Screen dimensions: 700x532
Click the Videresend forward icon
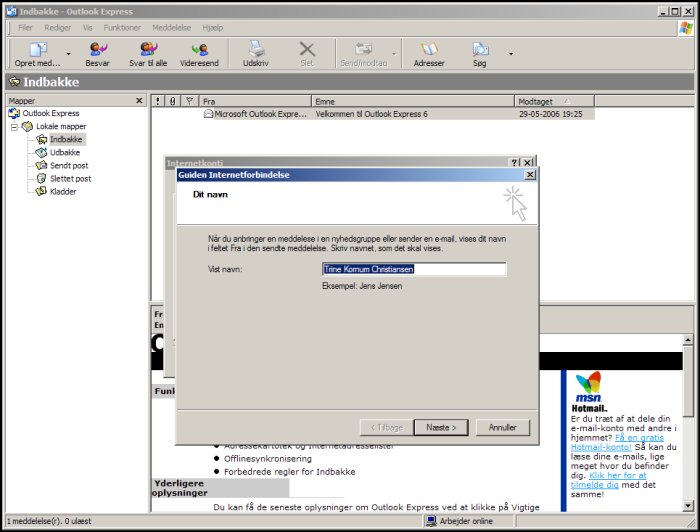pos(199,48)
